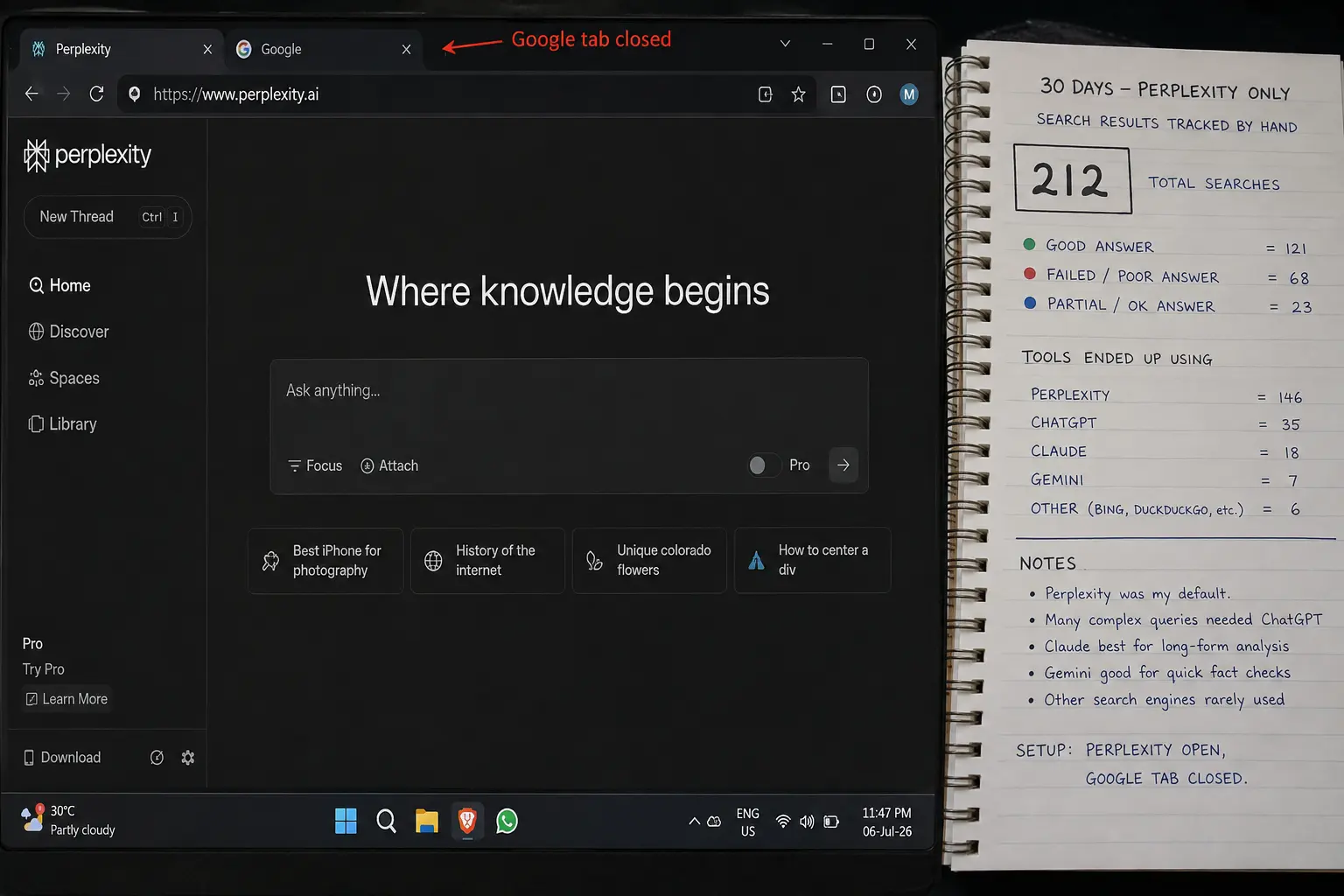This screenshot has height=896, width=1344.
Task: Open Spaces in the sidebar
Action: (x=64, y=378)
